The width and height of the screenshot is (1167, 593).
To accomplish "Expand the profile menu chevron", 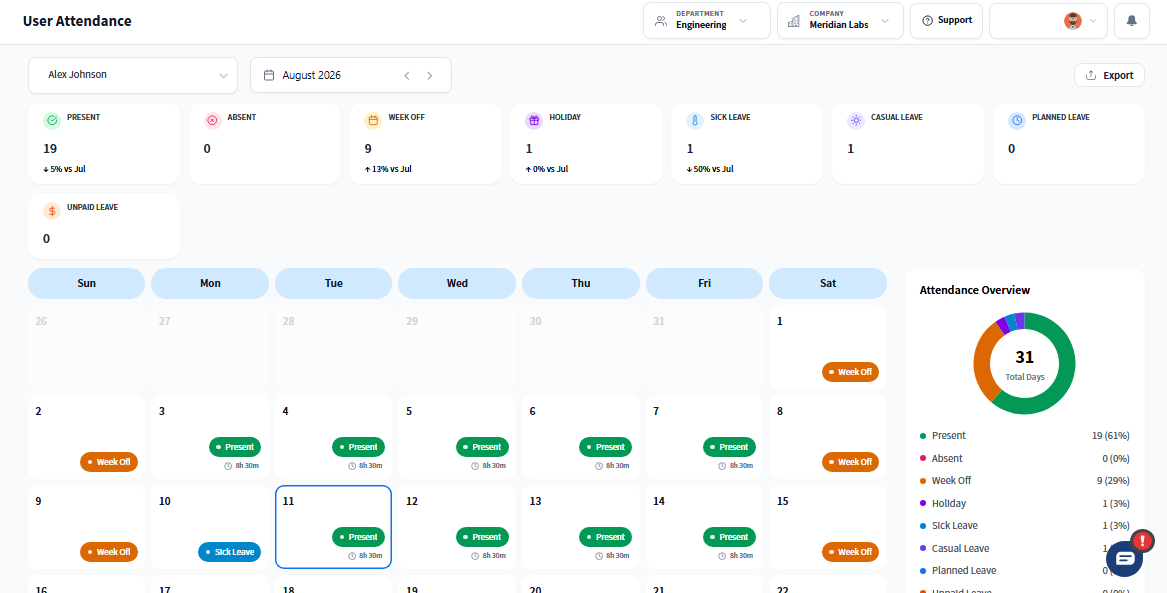I will 1093,21.
